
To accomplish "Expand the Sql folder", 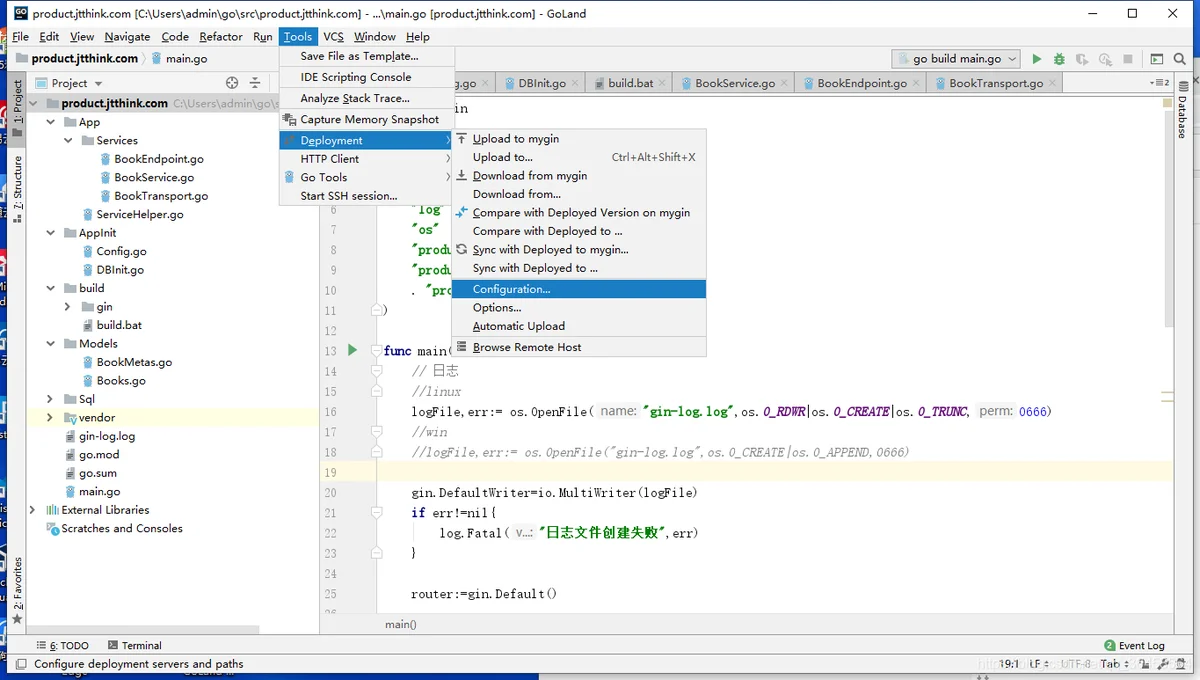I will [x=51, y=399].
